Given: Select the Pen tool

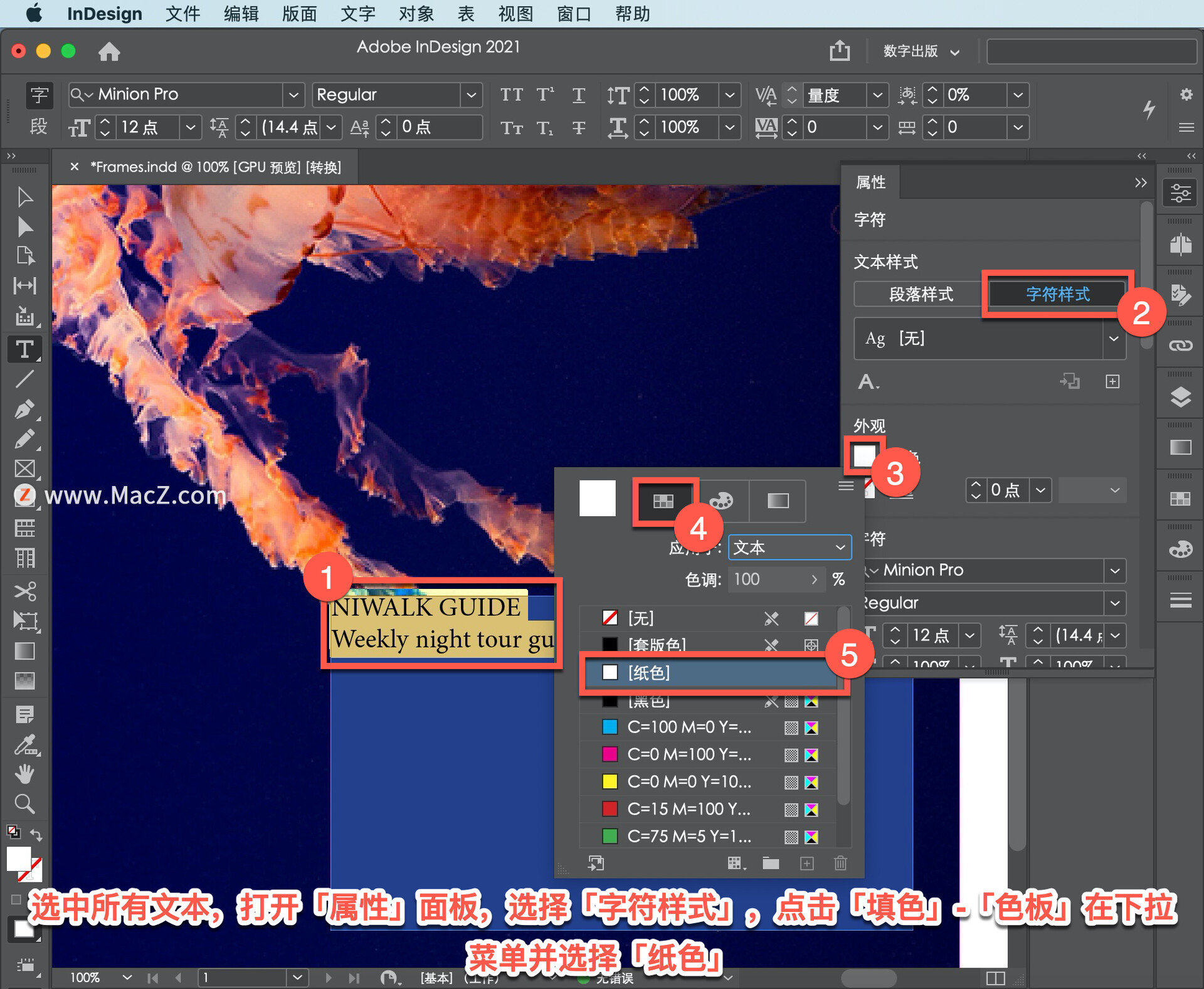Looking at the screenshot, I should pyautogui.click(x=24, y=410).
